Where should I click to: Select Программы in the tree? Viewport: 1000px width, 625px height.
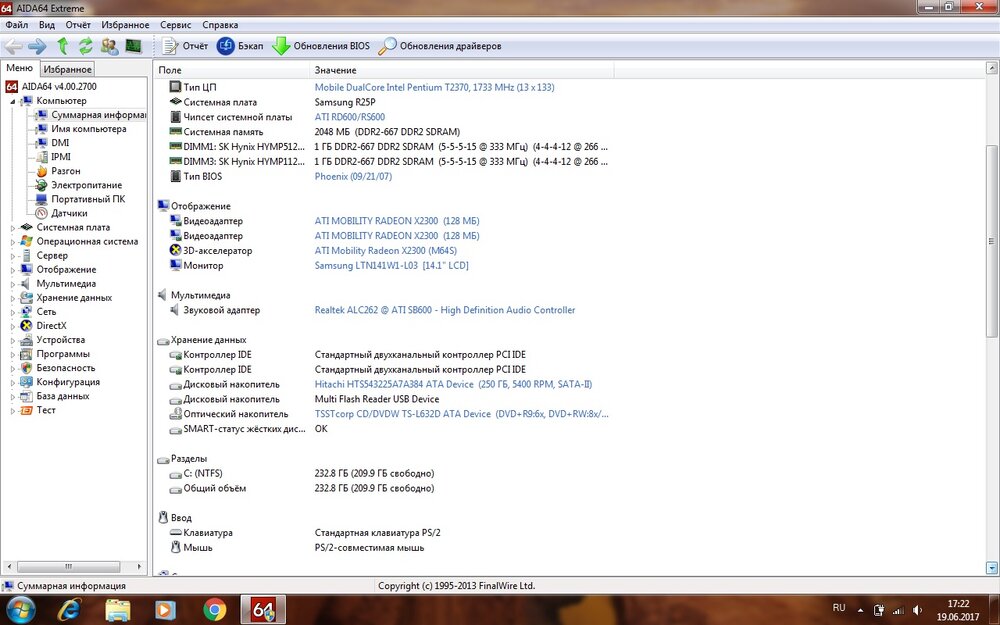pos(63,354)
